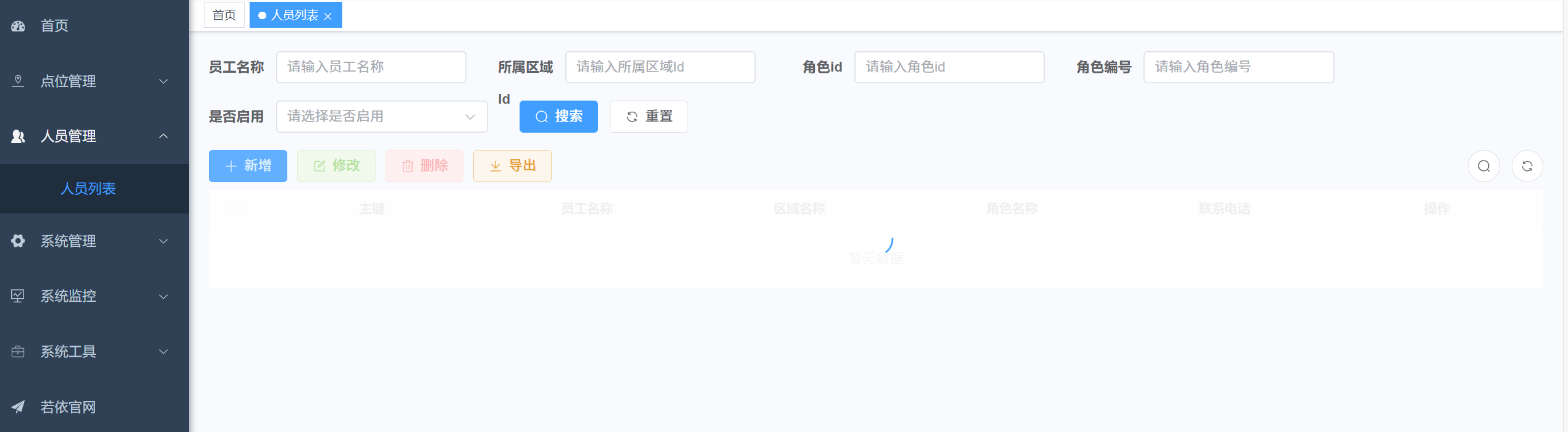Switch to the 首页 tab

(224, 15)
